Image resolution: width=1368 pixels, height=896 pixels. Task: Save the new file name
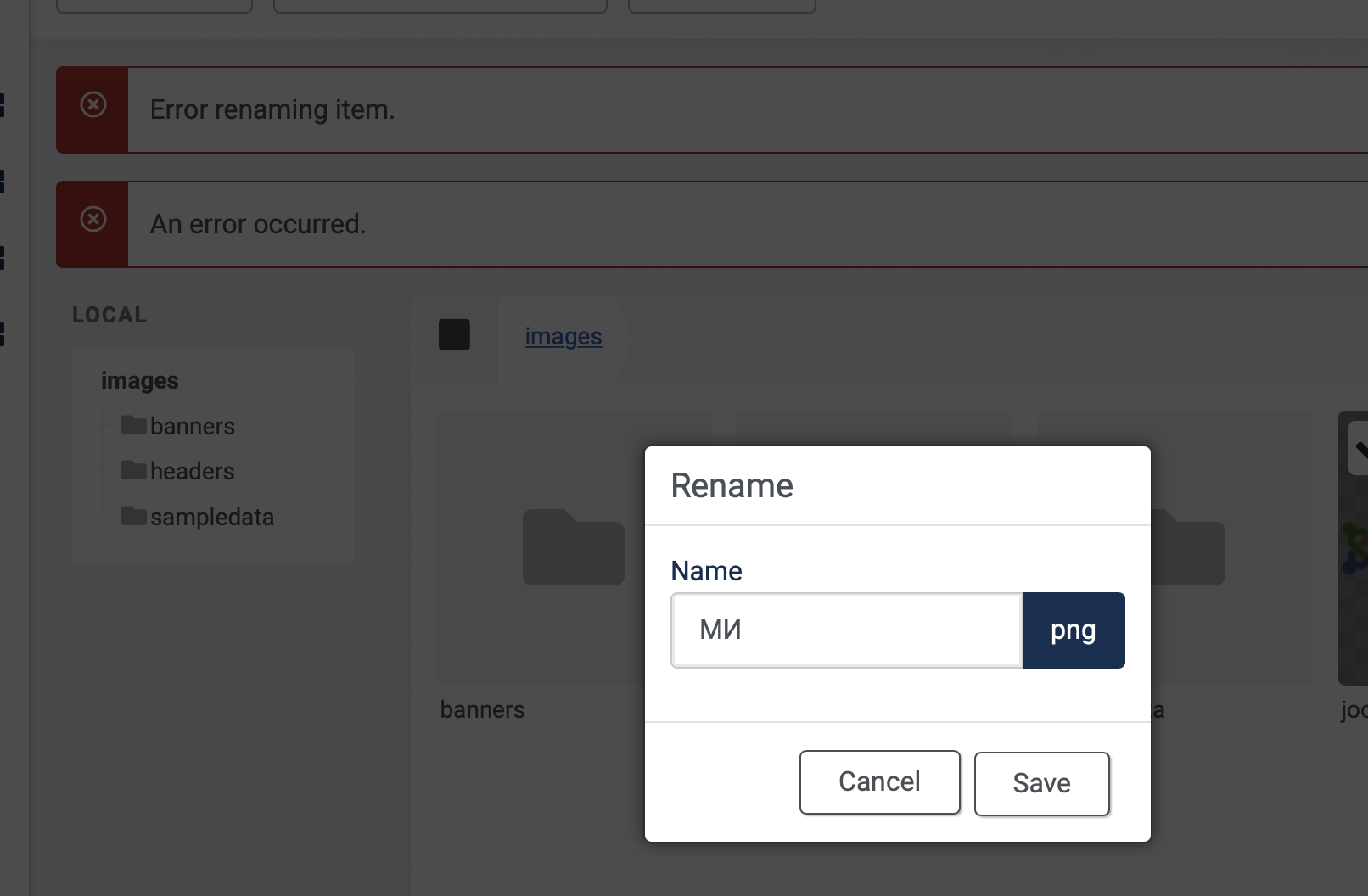click(x=1041, y=783)
